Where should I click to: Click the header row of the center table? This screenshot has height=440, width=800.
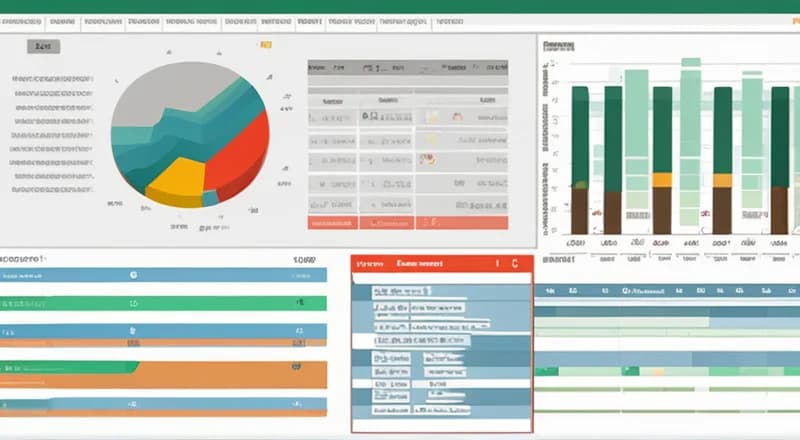pyautogui.click(x=406, y=67)
